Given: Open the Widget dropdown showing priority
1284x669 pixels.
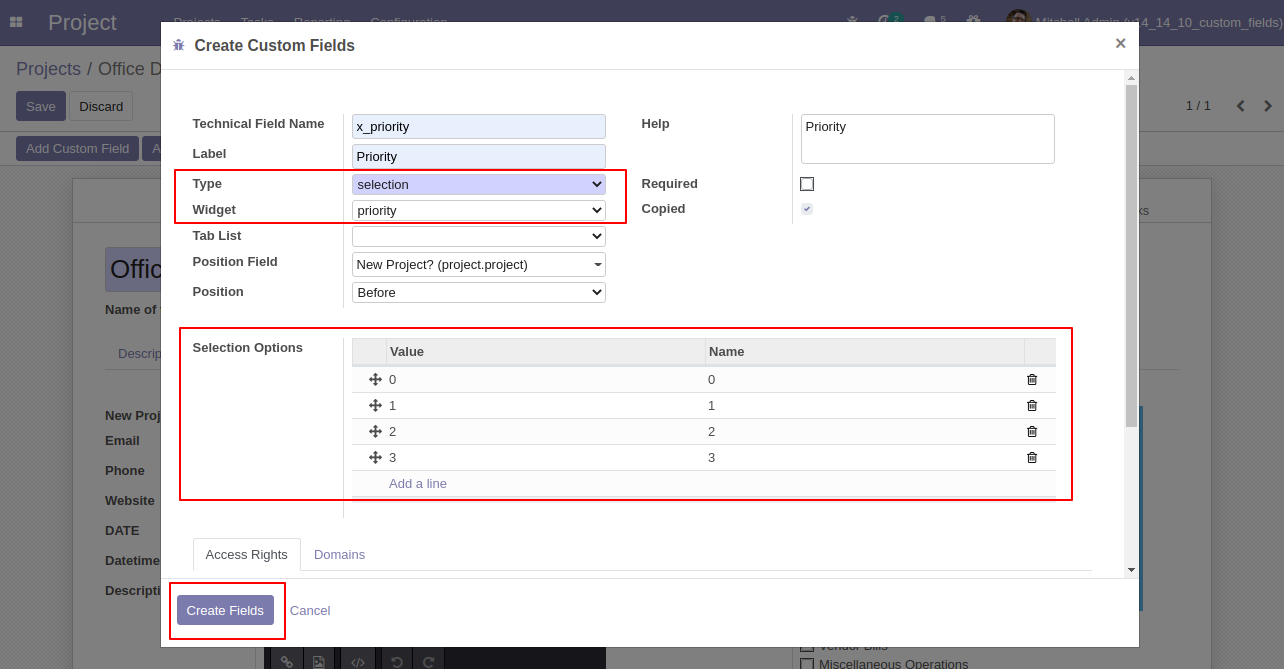Looking at the screenshot, I should pyautogui.click(x=479, y=210).
